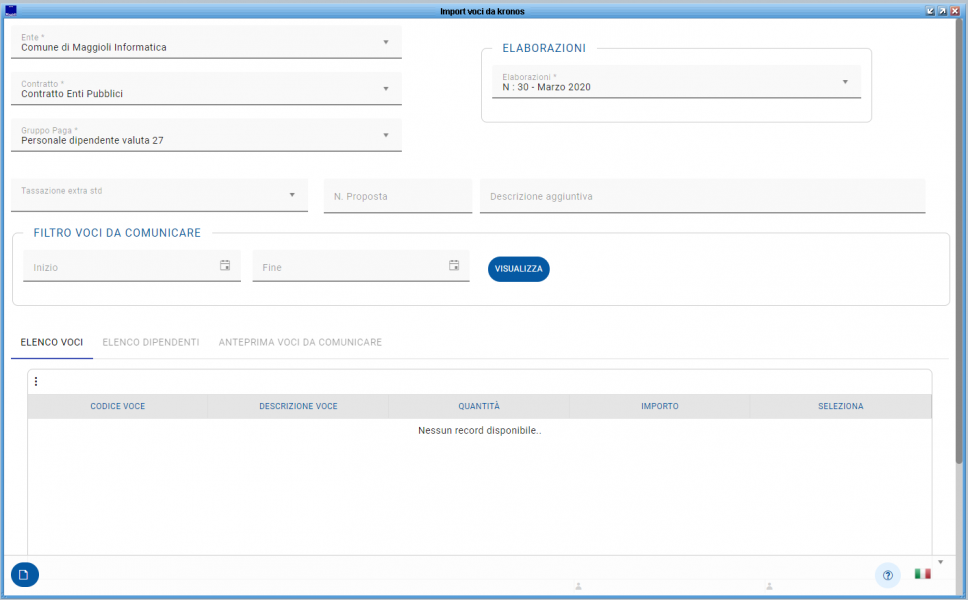Open the Elaborazioni dropdown
The height and width of the screenshot is (600, 968).
845,82
